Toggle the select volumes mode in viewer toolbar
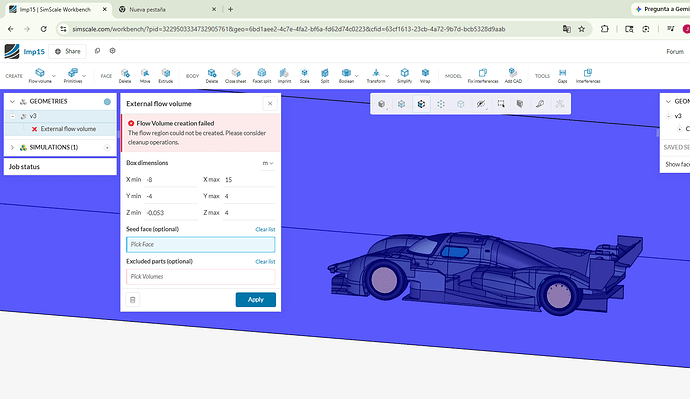This screenshot has width=690, height=399. click(x=421, y=104)
